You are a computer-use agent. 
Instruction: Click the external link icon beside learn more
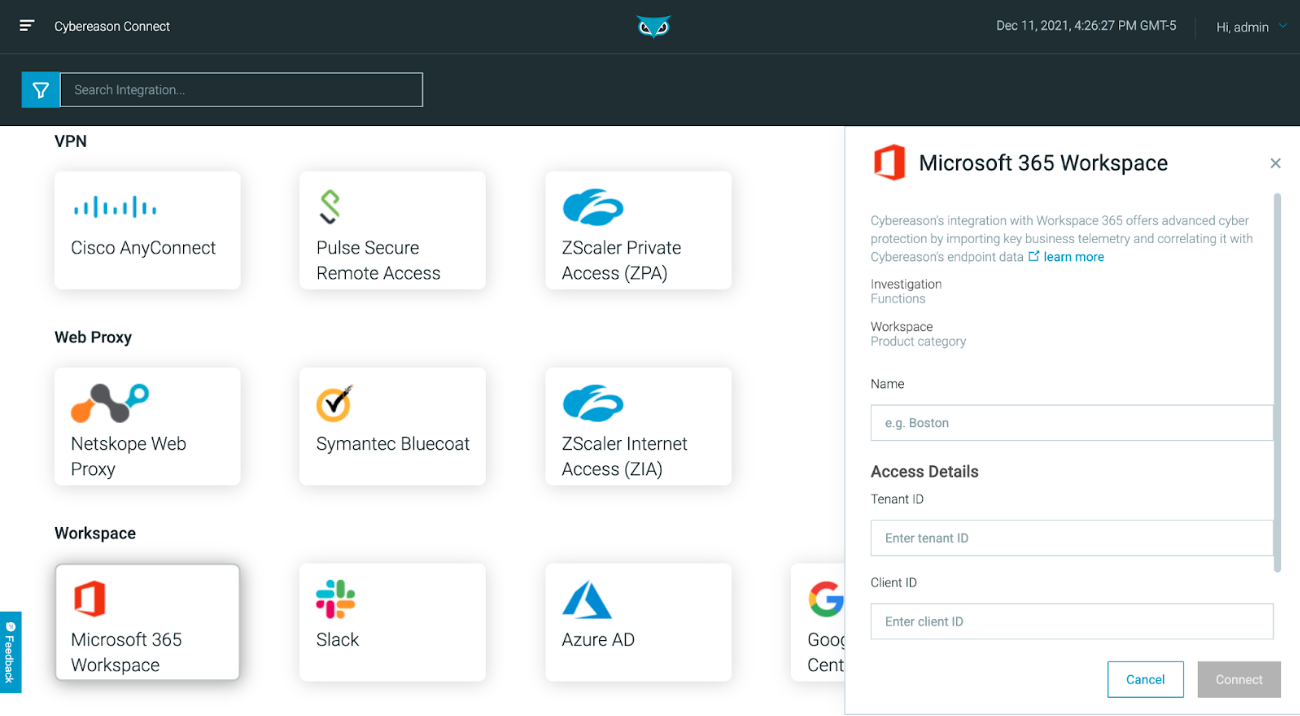point(1034,257)
